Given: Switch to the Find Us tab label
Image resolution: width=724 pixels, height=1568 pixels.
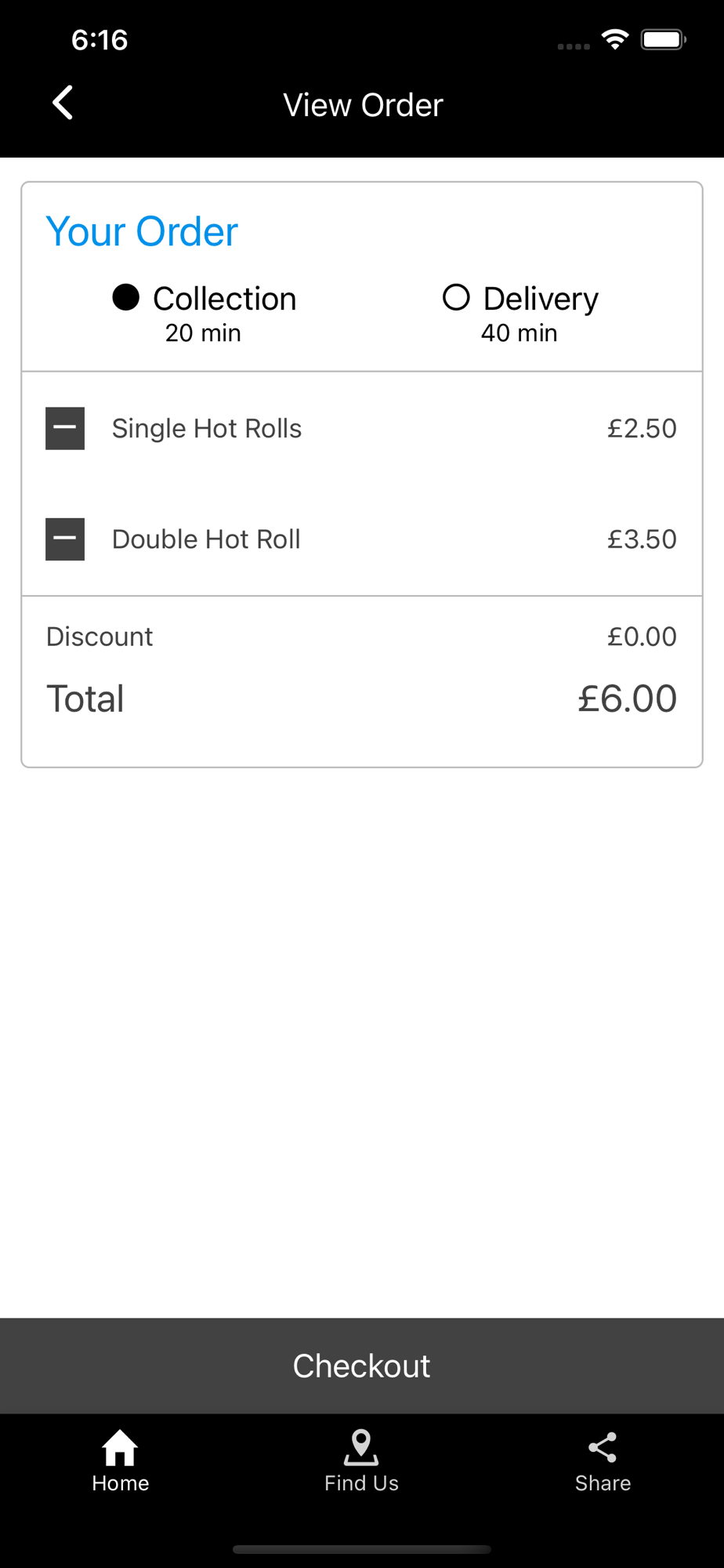Looking at the screenshot, I should click(x=361, y=1483).
